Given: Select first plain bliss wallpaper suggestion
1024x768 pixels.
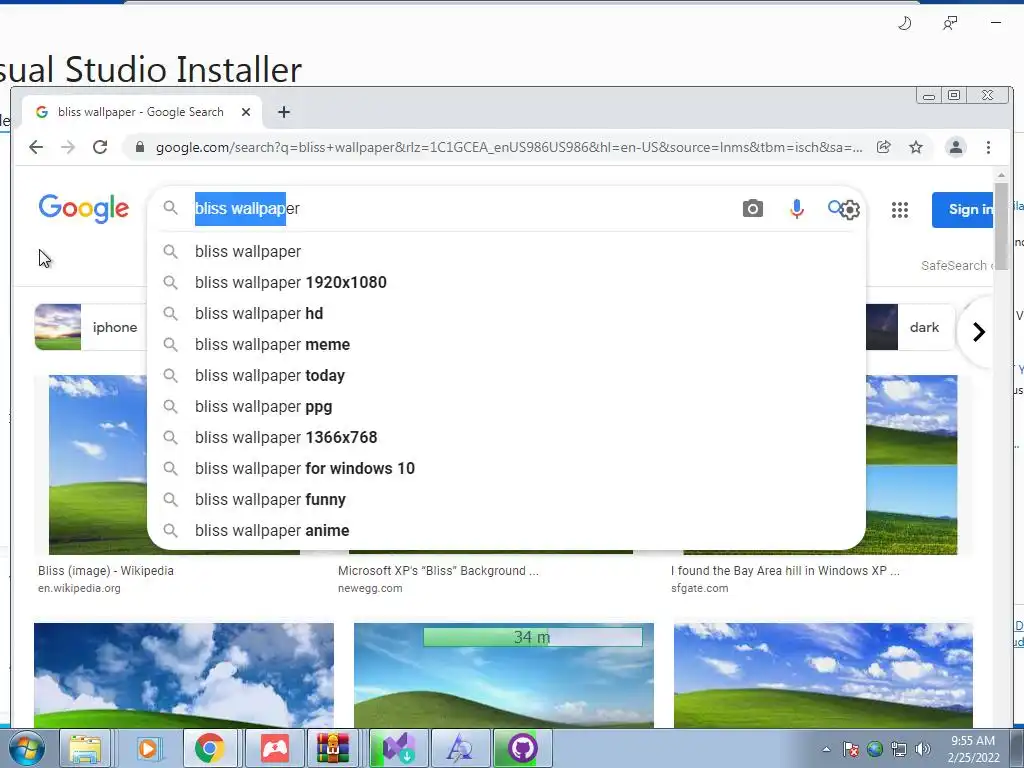Looking at the screenshot, I should pyautogui.click(x=507, y=251).
